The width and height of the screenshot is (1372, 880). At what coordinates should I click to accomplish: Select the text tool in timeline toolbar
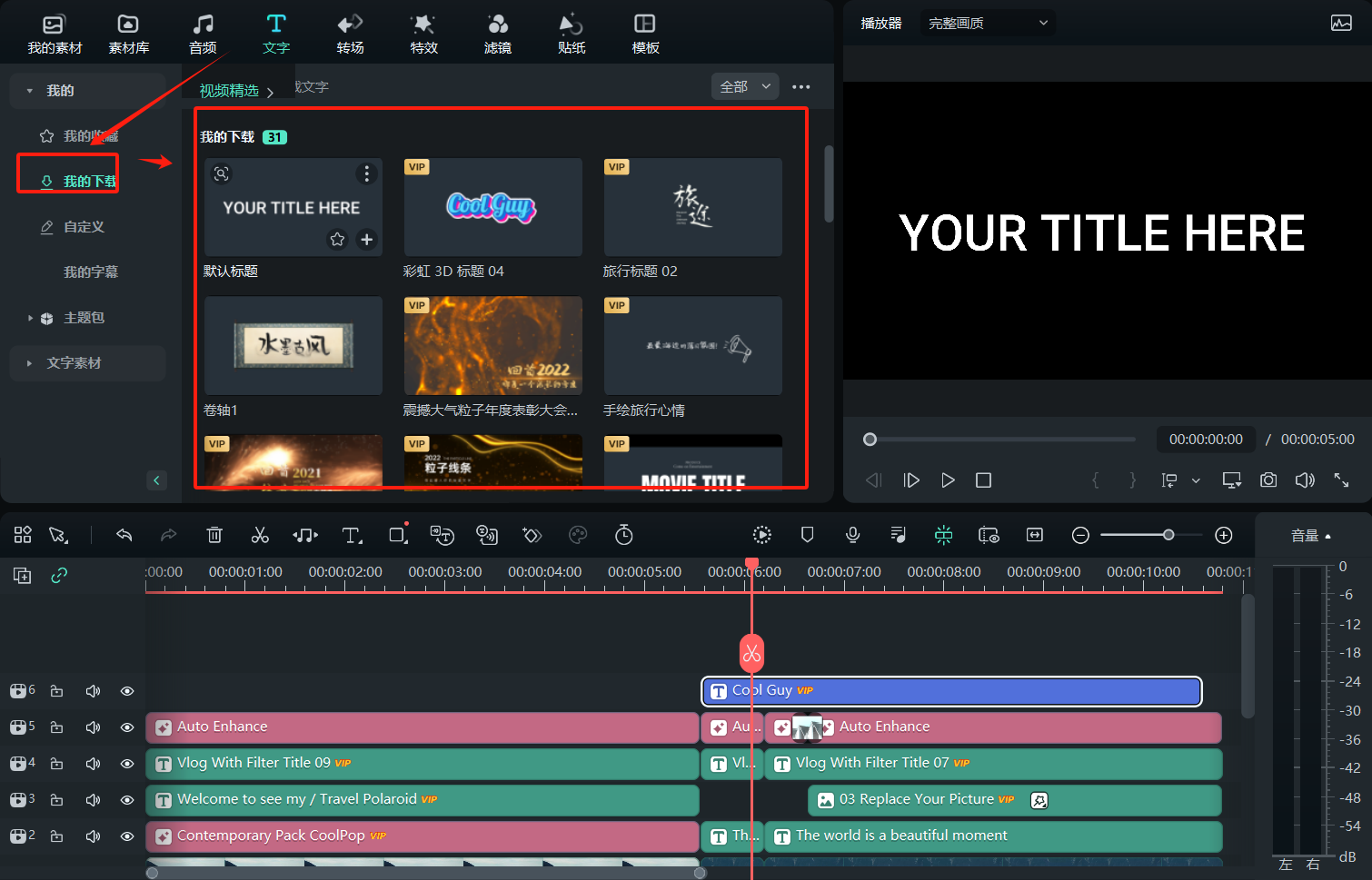[352, 535]
